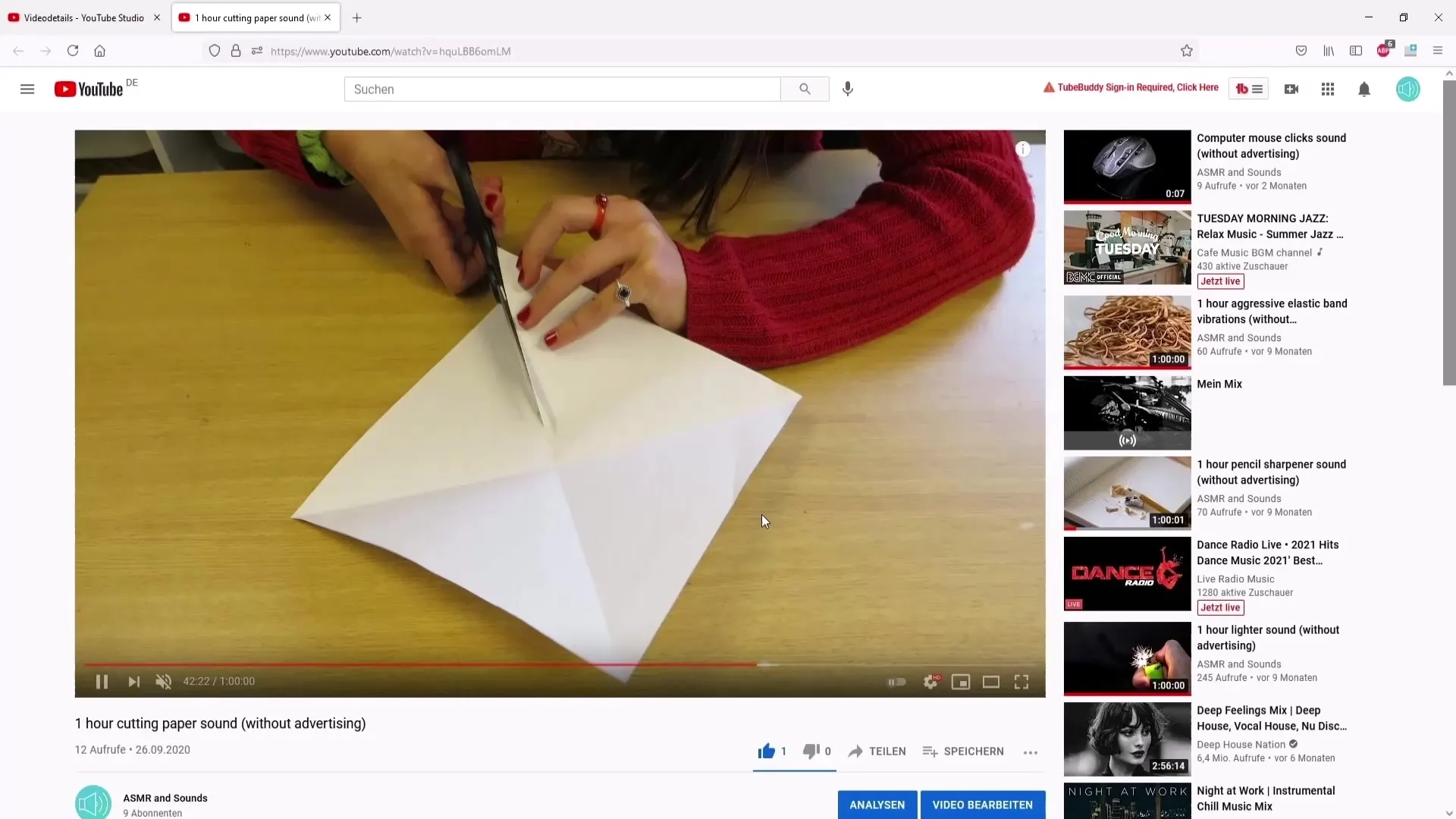Click the fullscreen icon
The image size is (1456, 819).
pyautogui.click(x=1022, y=681)
